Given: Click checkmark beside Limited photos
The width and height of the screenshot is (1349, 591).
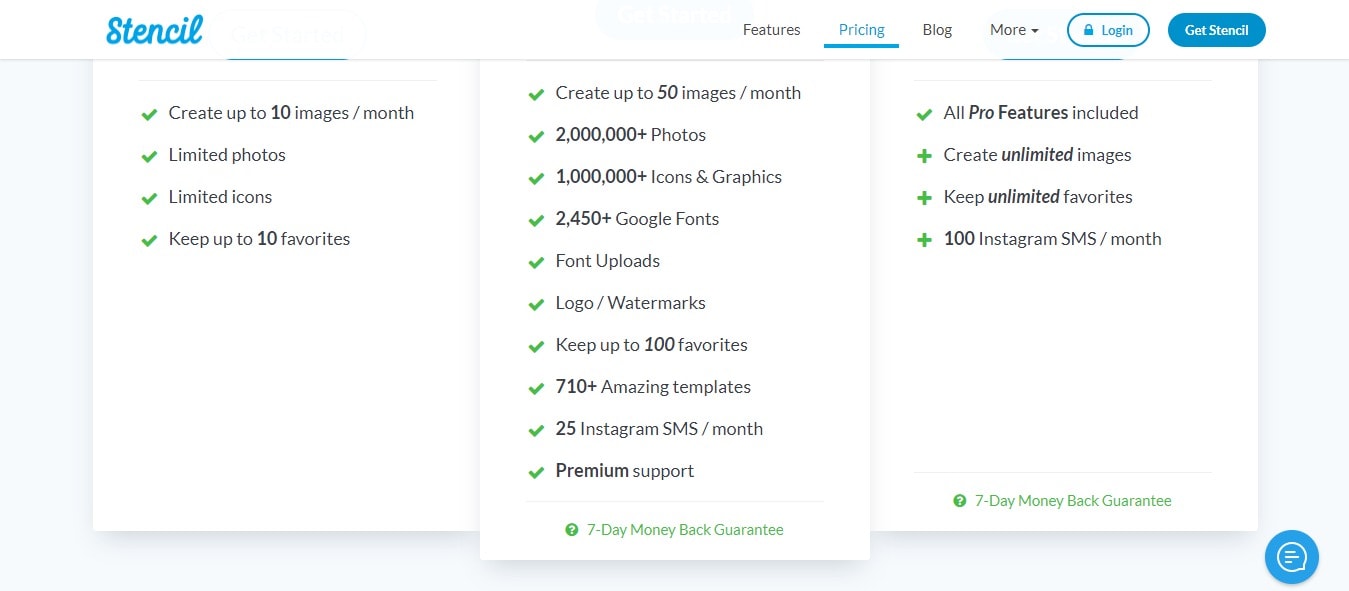Looking at the screenshot, I should 149,156.
